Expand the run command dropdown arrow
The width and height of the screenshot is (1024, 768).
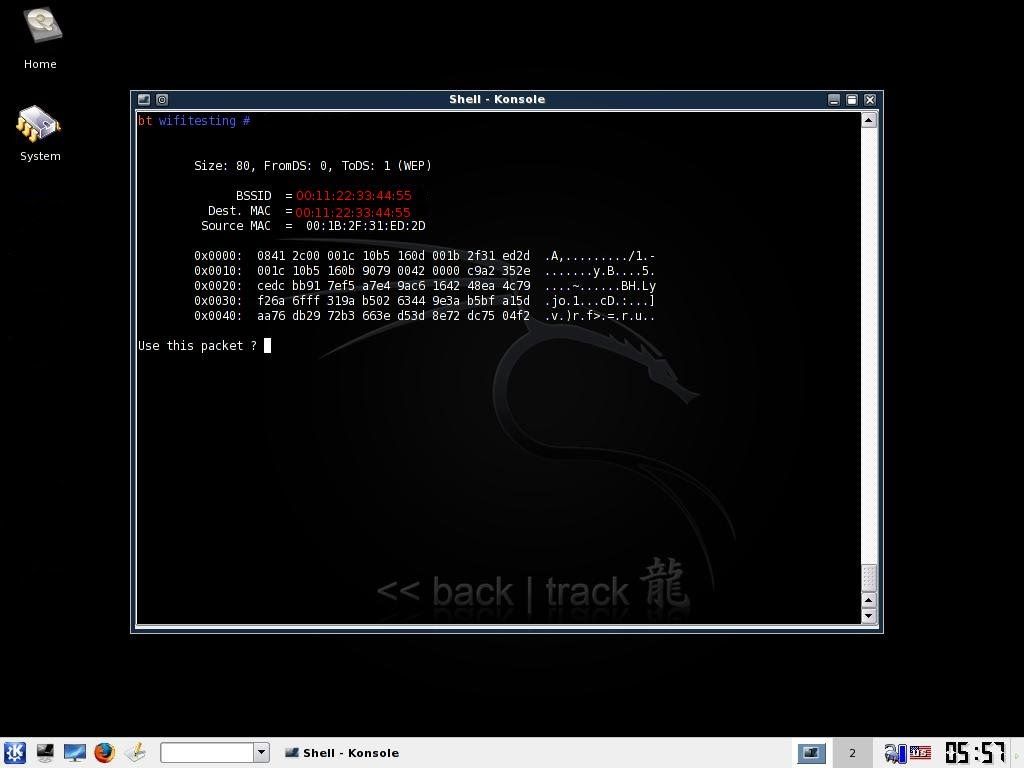click(261, 752)
